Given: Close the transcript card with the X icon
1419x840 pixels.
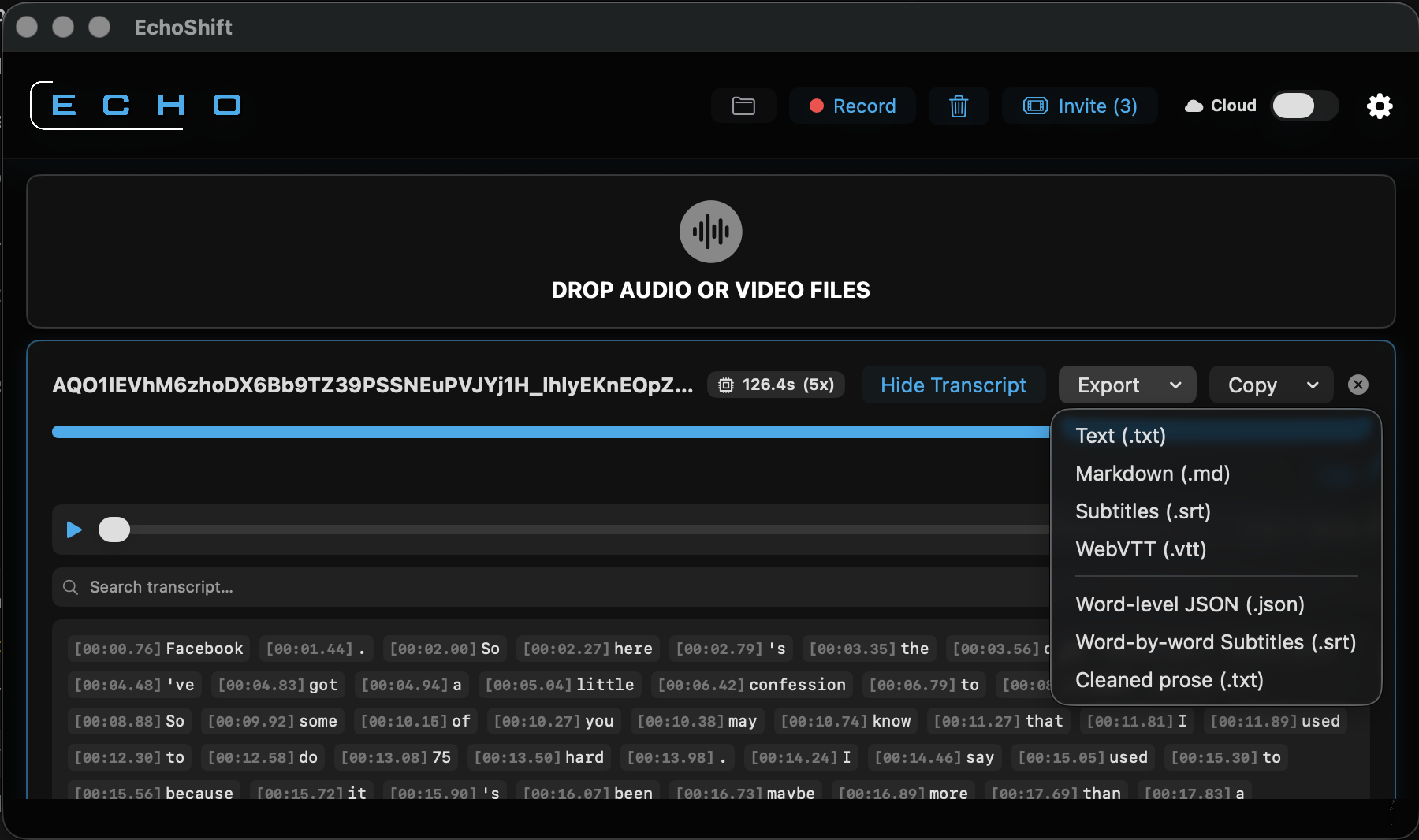Looking at the screenshot, I should pos(1358,385).
